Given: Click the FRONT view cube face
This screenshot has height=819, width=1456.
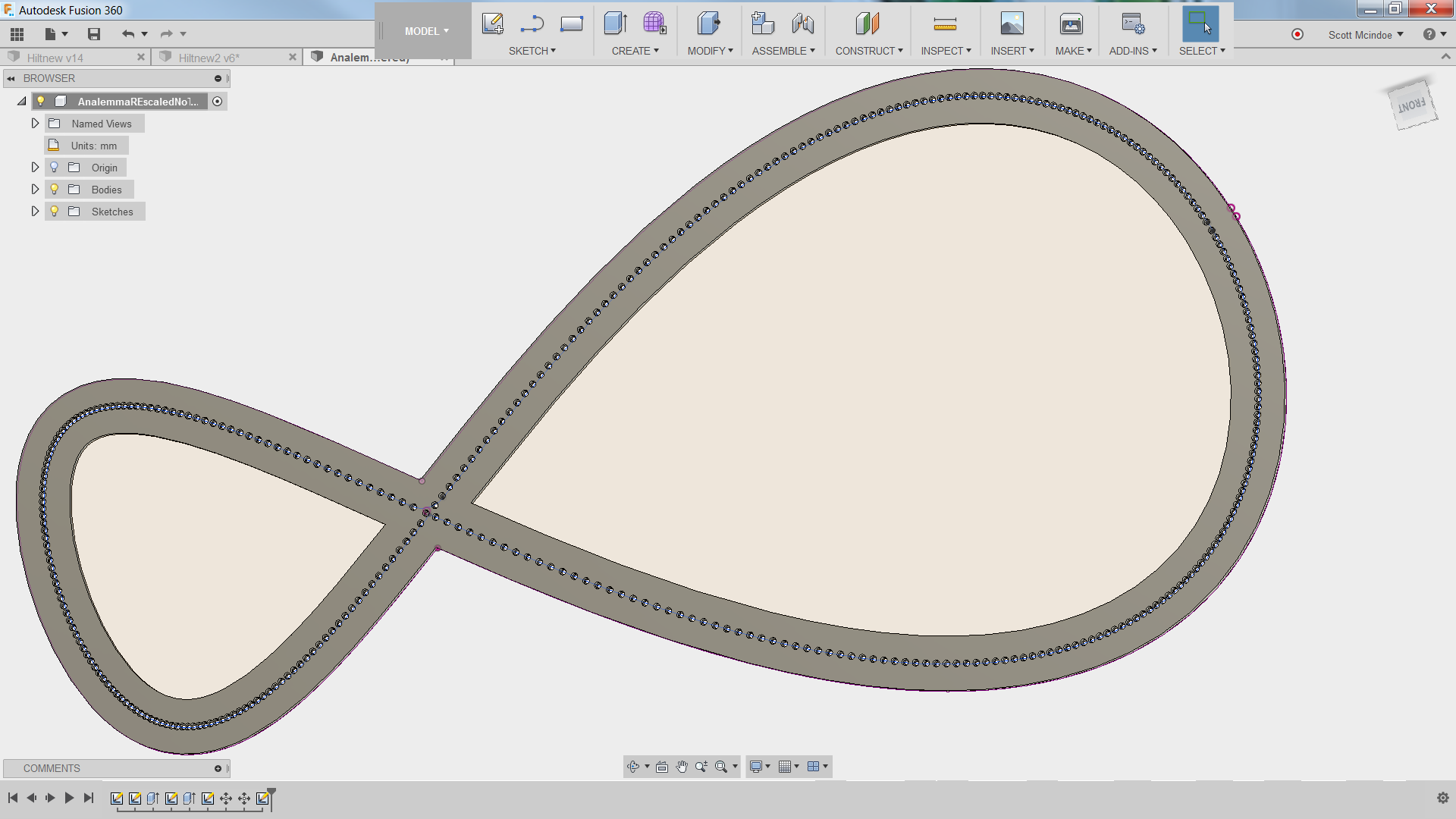Looking at the screenshot, I should pyautogui.click(x=1411, y=105).
